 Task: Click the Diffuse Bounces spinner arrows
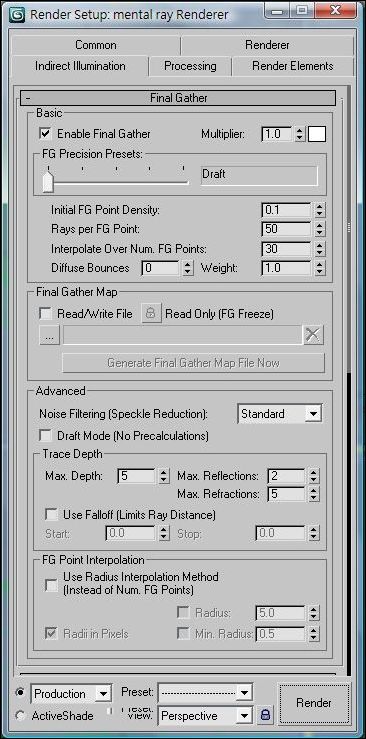point(188,268)
